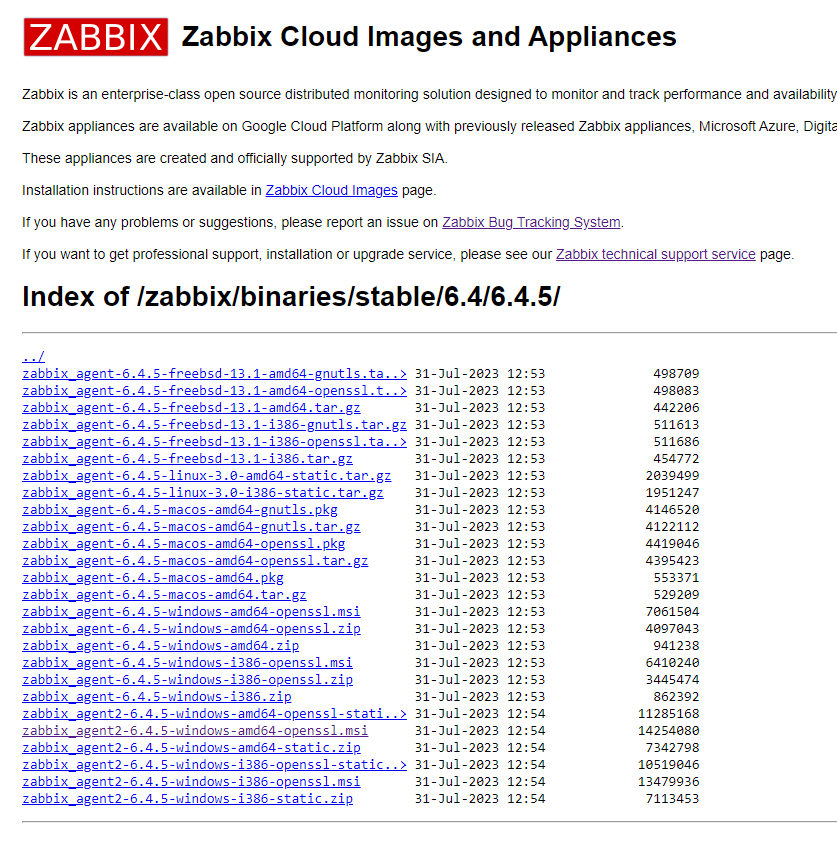The width and height of the screenshot is (837, 848).
Task: Open the Zabbix Cloud Images link
Action: (x=331, y=190)
